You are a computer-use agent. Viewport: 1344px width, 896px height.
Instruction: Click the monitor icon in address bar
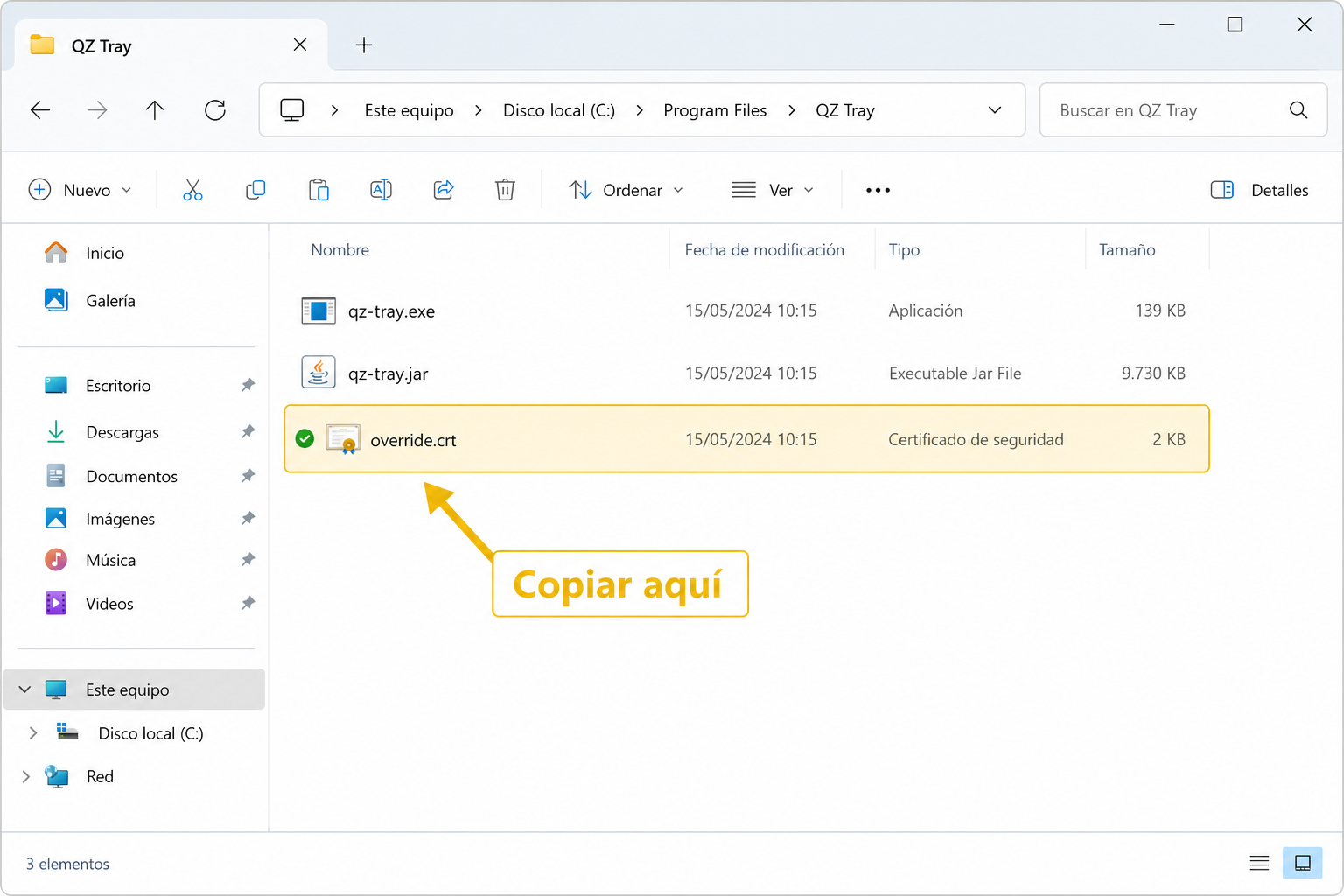(291, 109)
